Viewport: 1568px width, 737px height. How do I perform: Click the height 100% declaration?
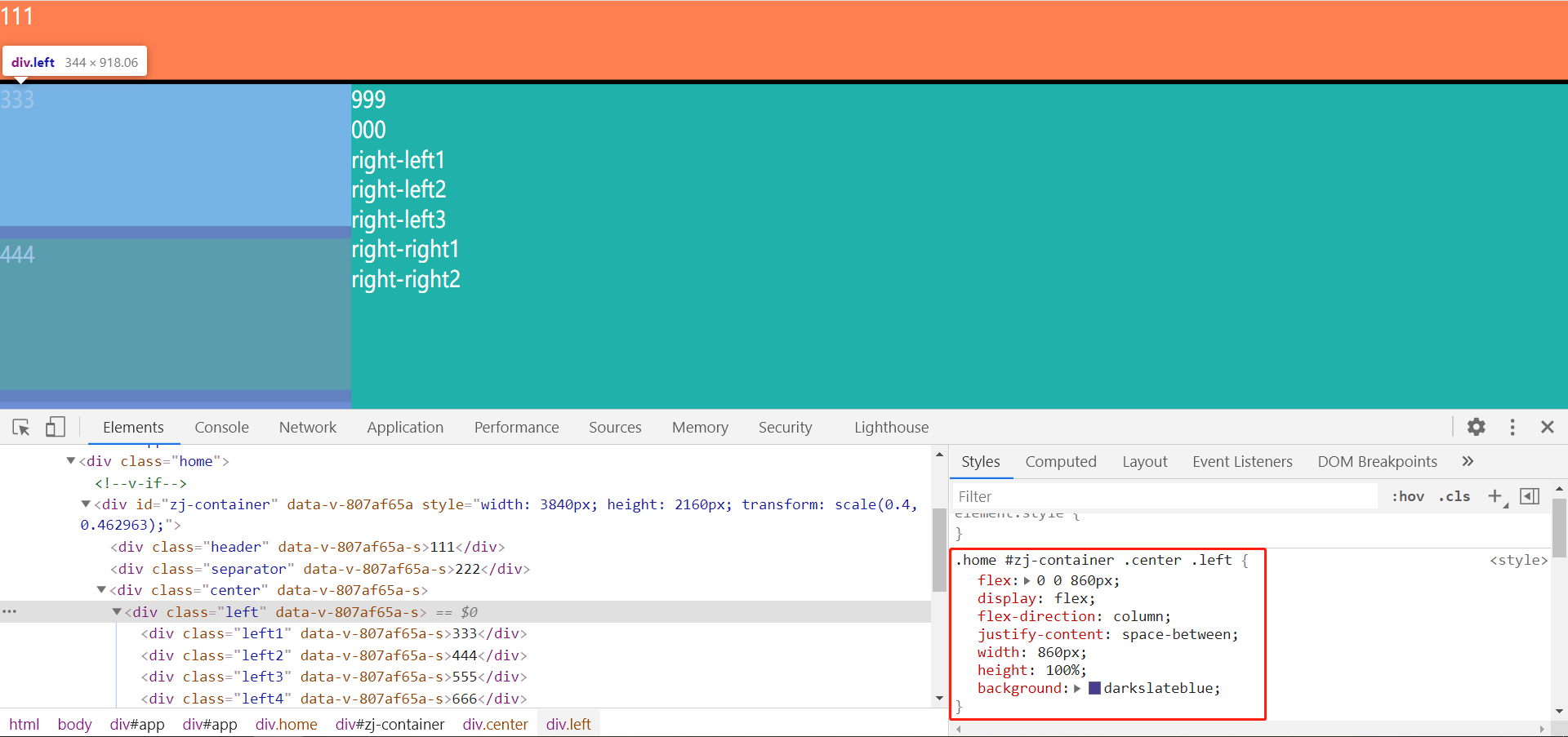point(1032,671)
